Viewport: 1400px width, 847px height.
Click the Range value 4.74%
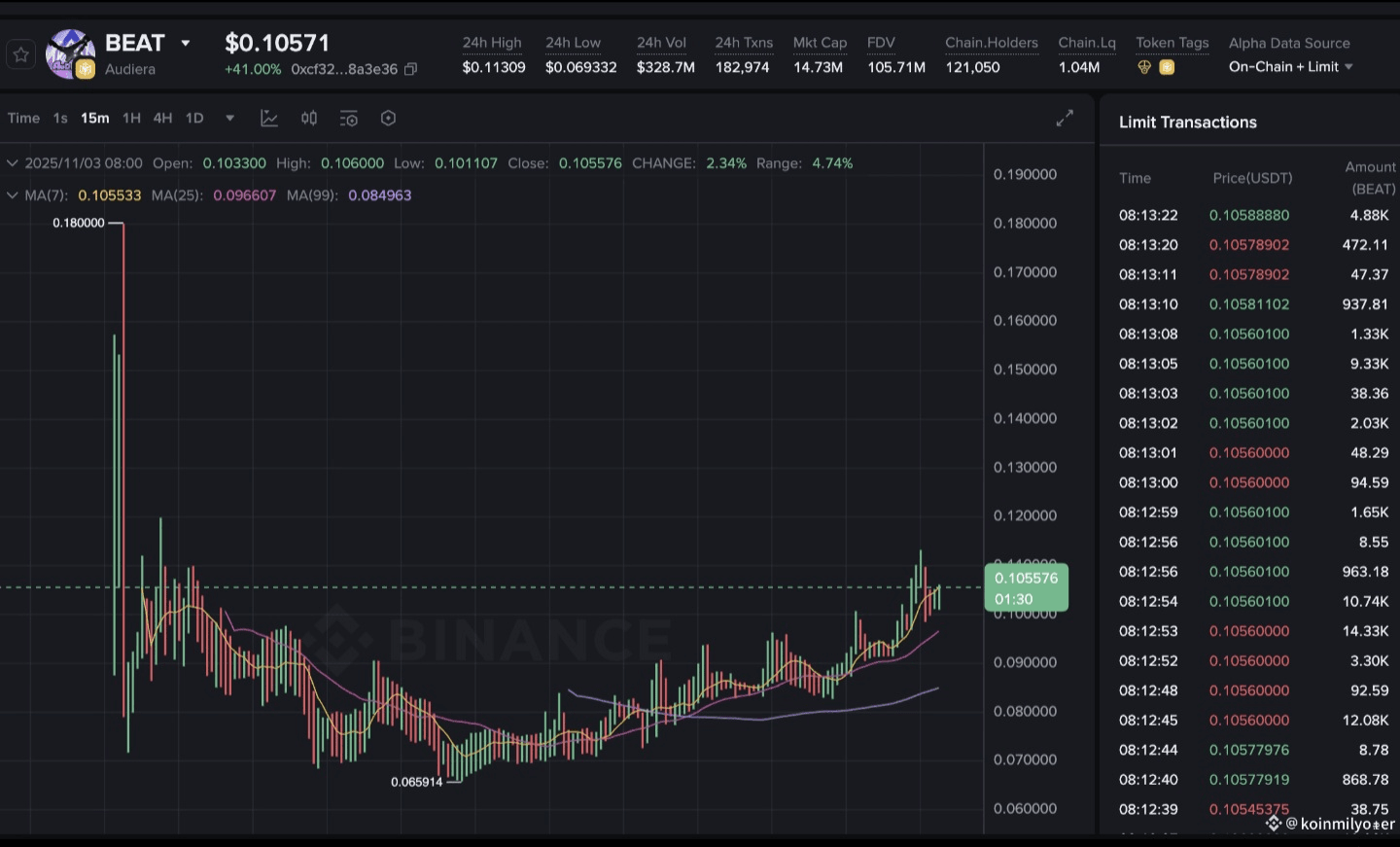[x=832, y=163]
